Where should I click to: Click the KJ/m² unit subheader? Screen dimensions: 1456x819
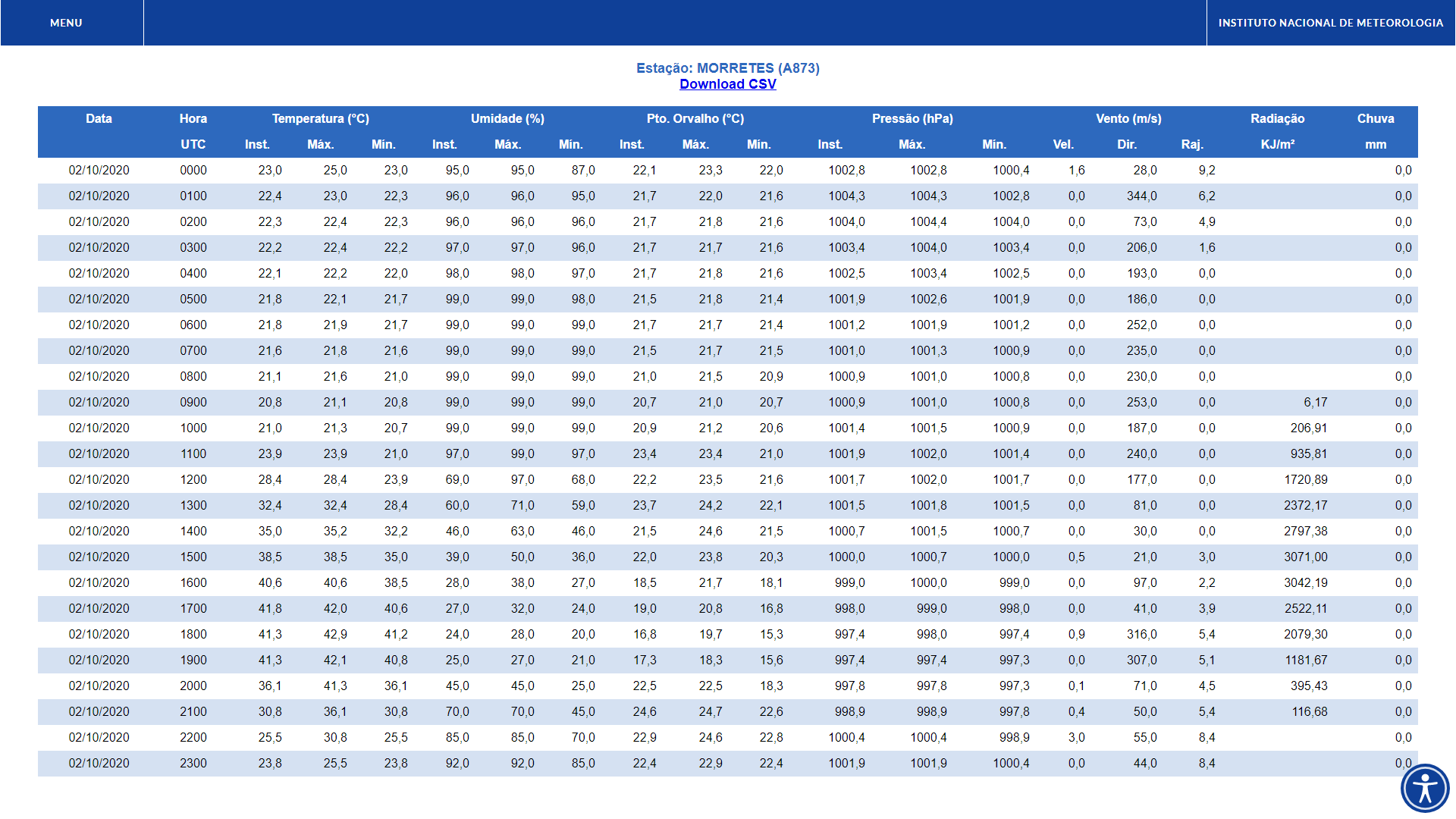[x=1277, y=144]
